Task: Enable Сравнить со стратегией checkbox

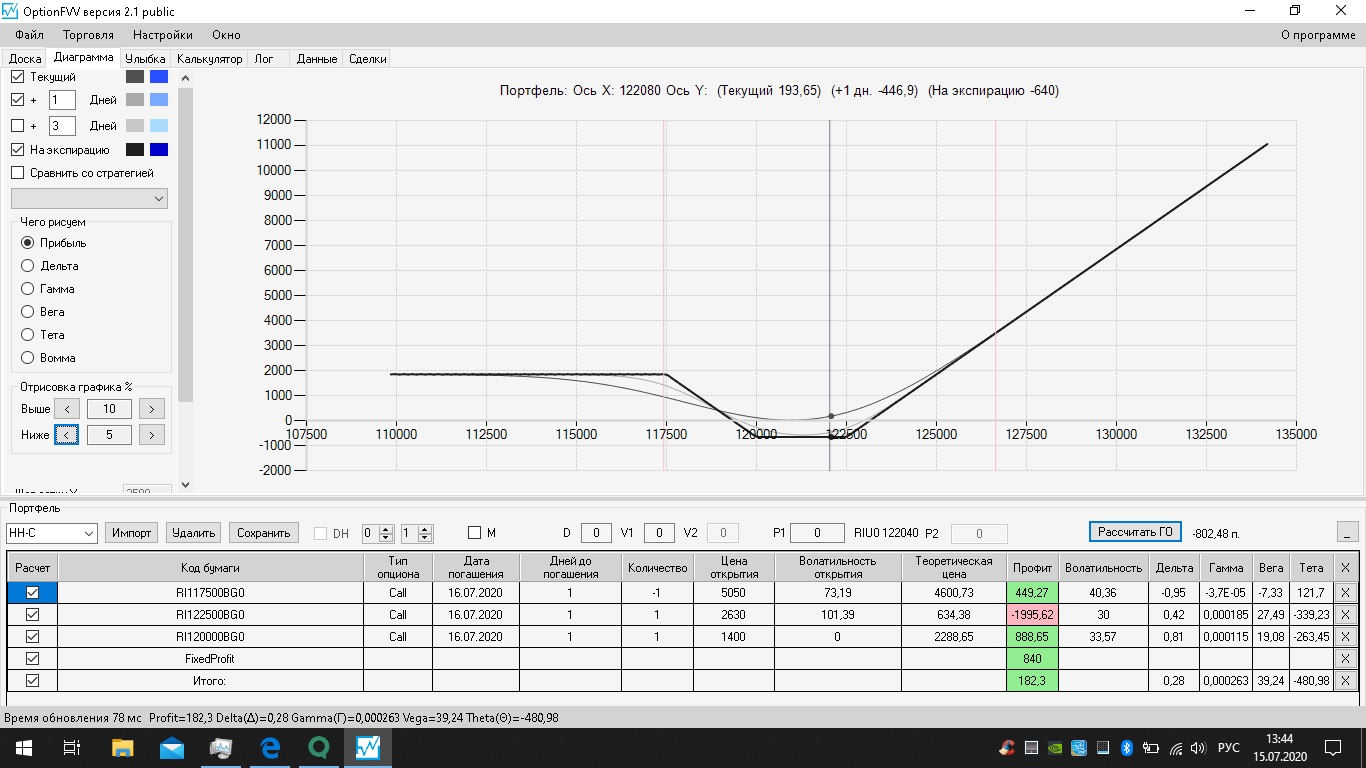Action: 18,173
